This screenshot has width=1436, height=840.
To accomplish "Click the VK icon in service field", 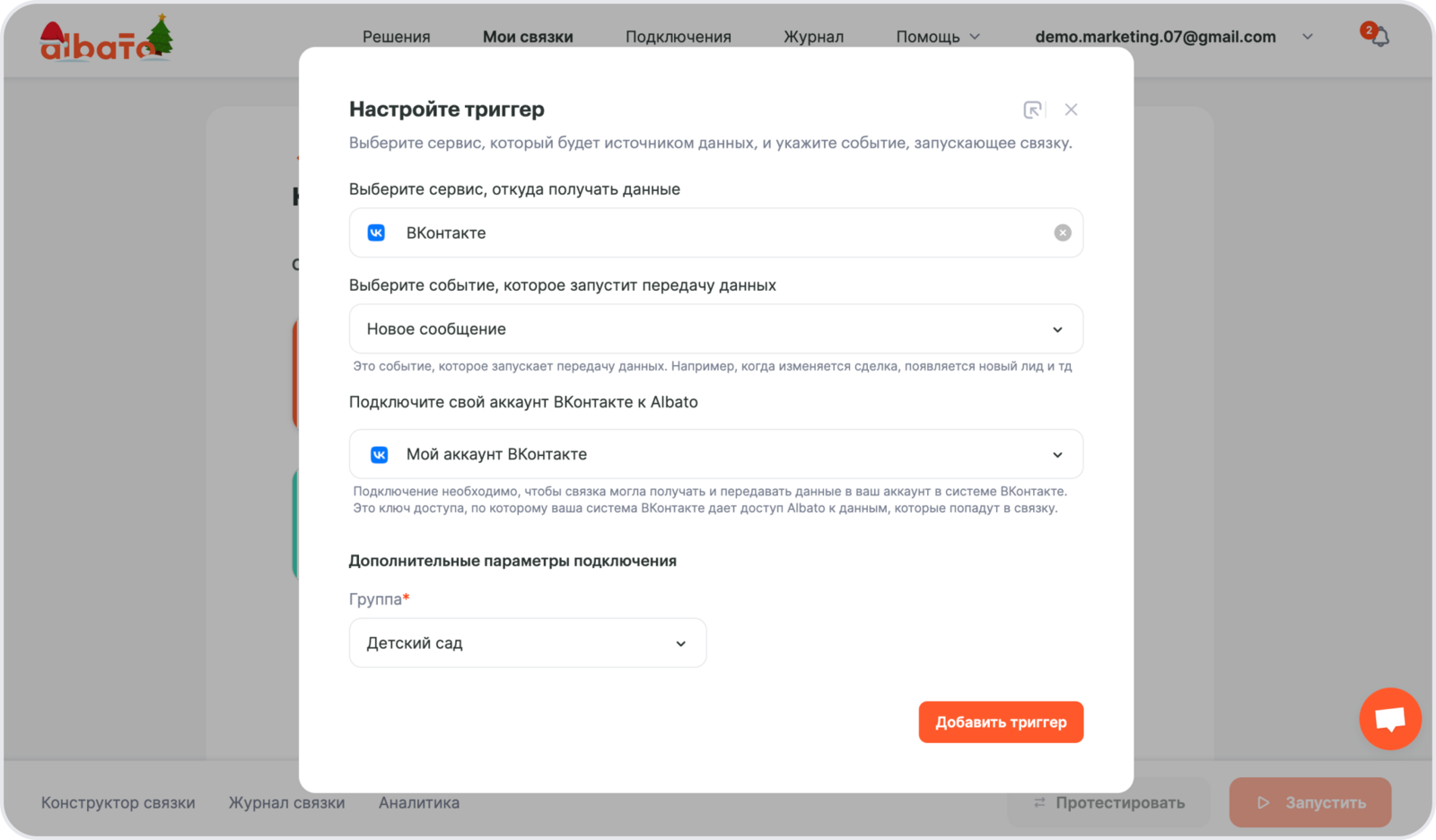I will (376, 232).
